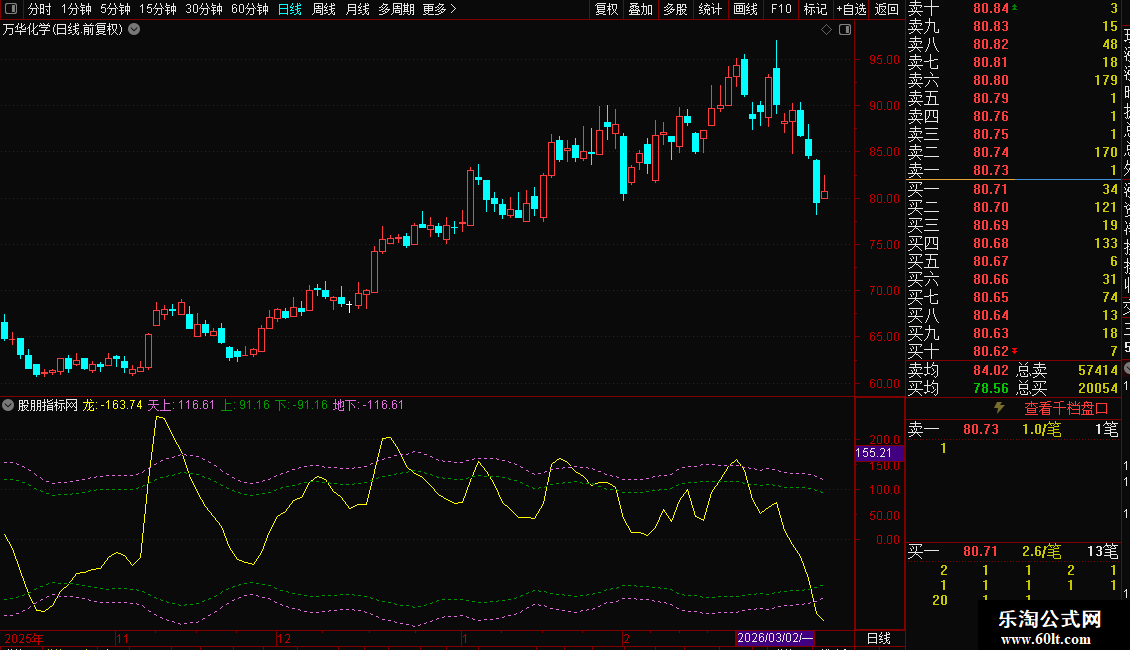Screen dimensions: 1130x650
Task: Click the 2025年 label on time axis
Action: point(24,638)
